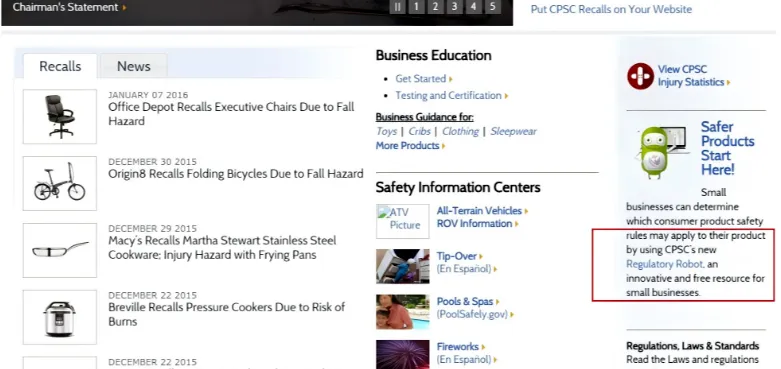
Task: Open the office chair recall thumbnail
Action: [60, 117]
